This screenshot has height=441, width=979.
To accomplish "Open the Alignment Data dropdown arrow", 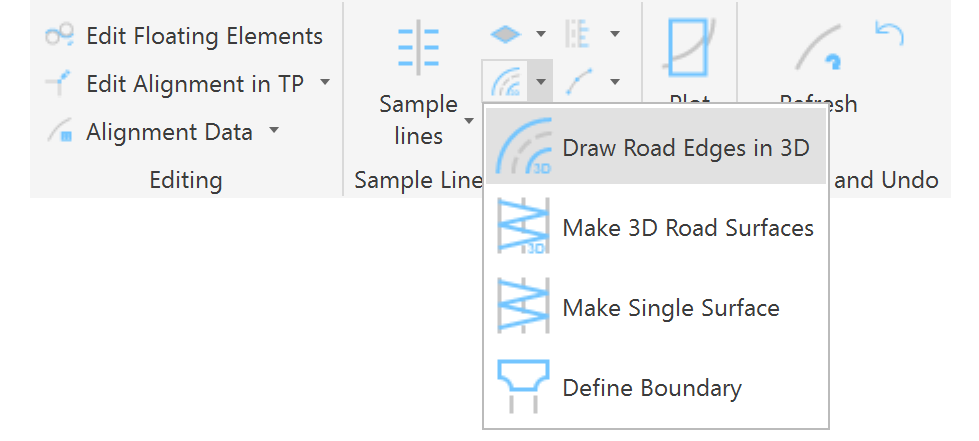I will [274, 131].
